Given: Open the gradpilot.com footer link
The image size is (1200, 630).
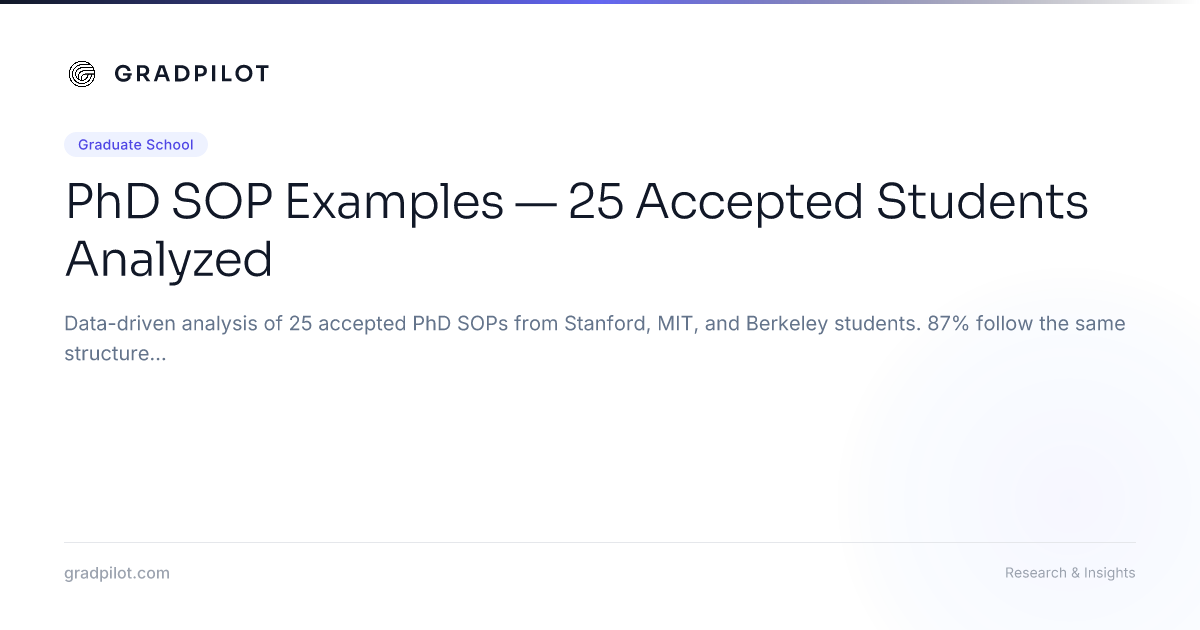Looking at the screenshot, I should (x=117, y=573).
